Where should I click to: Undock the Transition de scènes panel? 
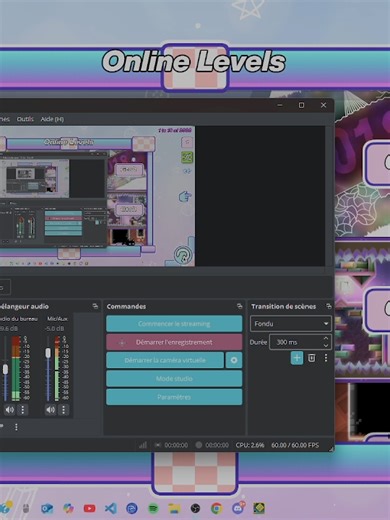[329, 306]
